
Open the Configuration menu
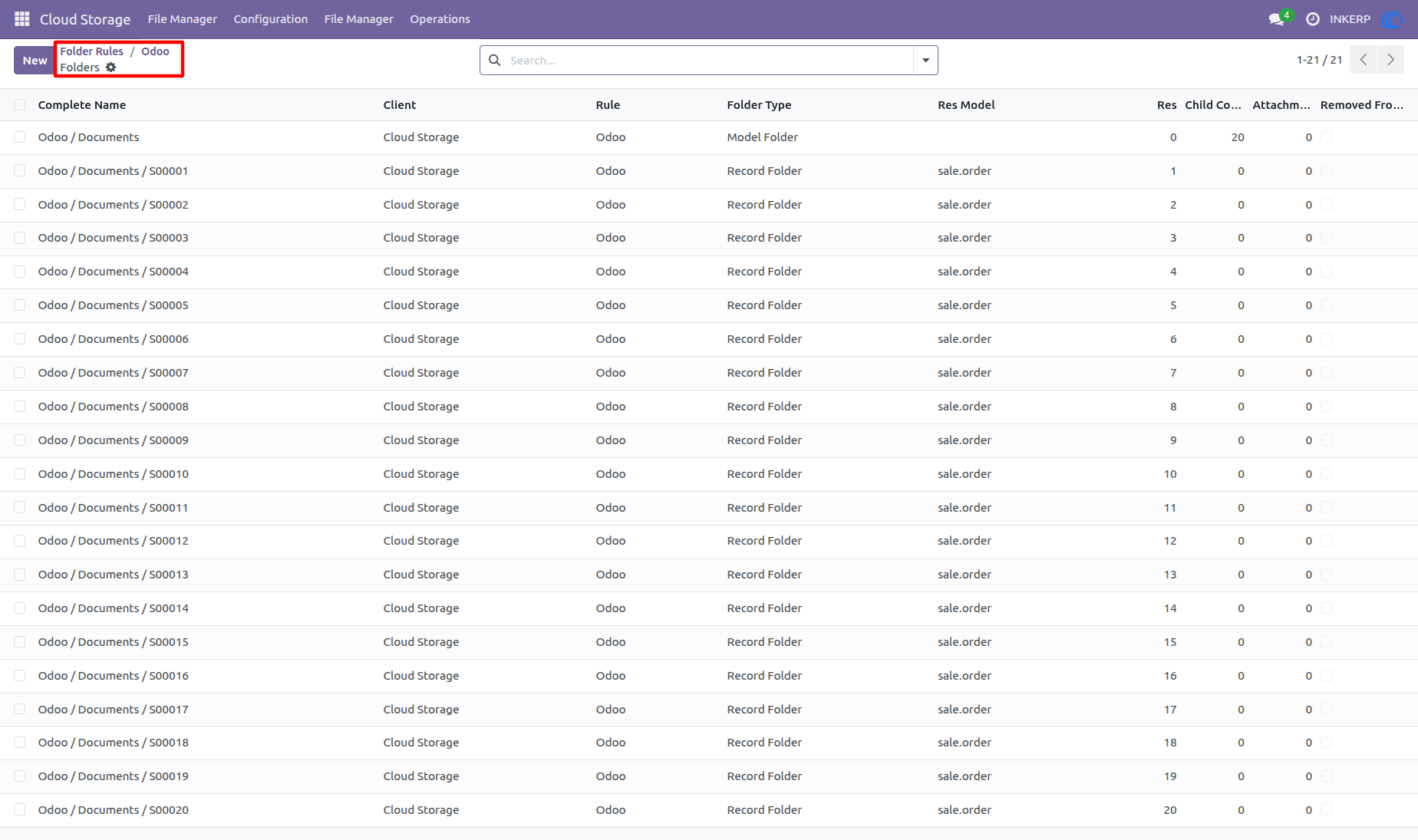tap(271, 18)
